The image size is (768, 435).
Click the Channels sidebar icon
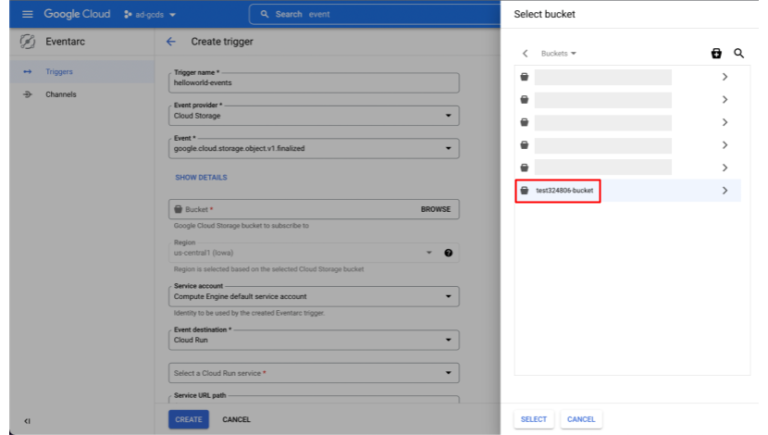pyautogui.click(x=27, y=94)
